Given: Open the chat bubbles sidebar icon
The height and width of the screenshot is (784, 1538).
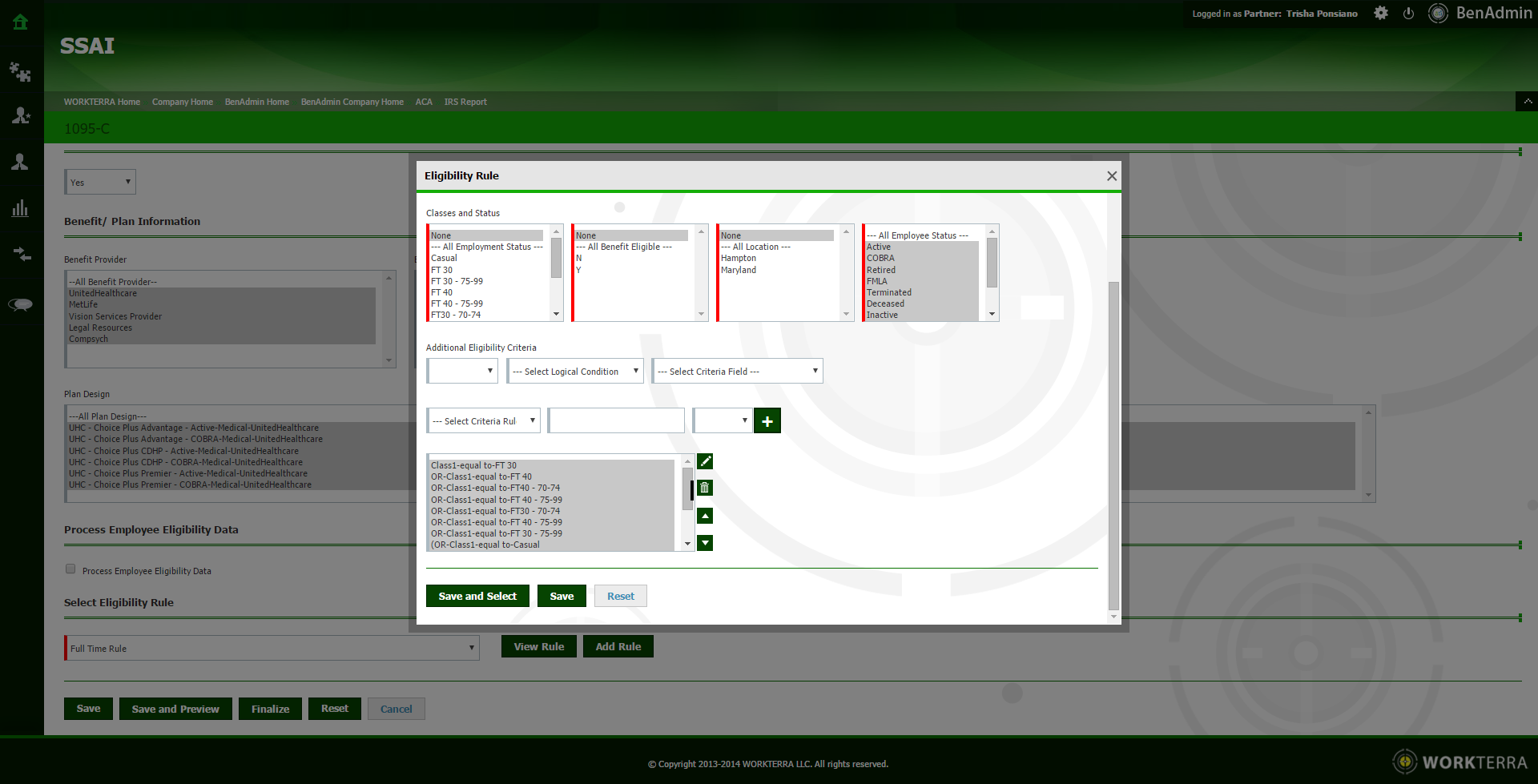Looking at the screenshot, I should (x=20, y=304).
